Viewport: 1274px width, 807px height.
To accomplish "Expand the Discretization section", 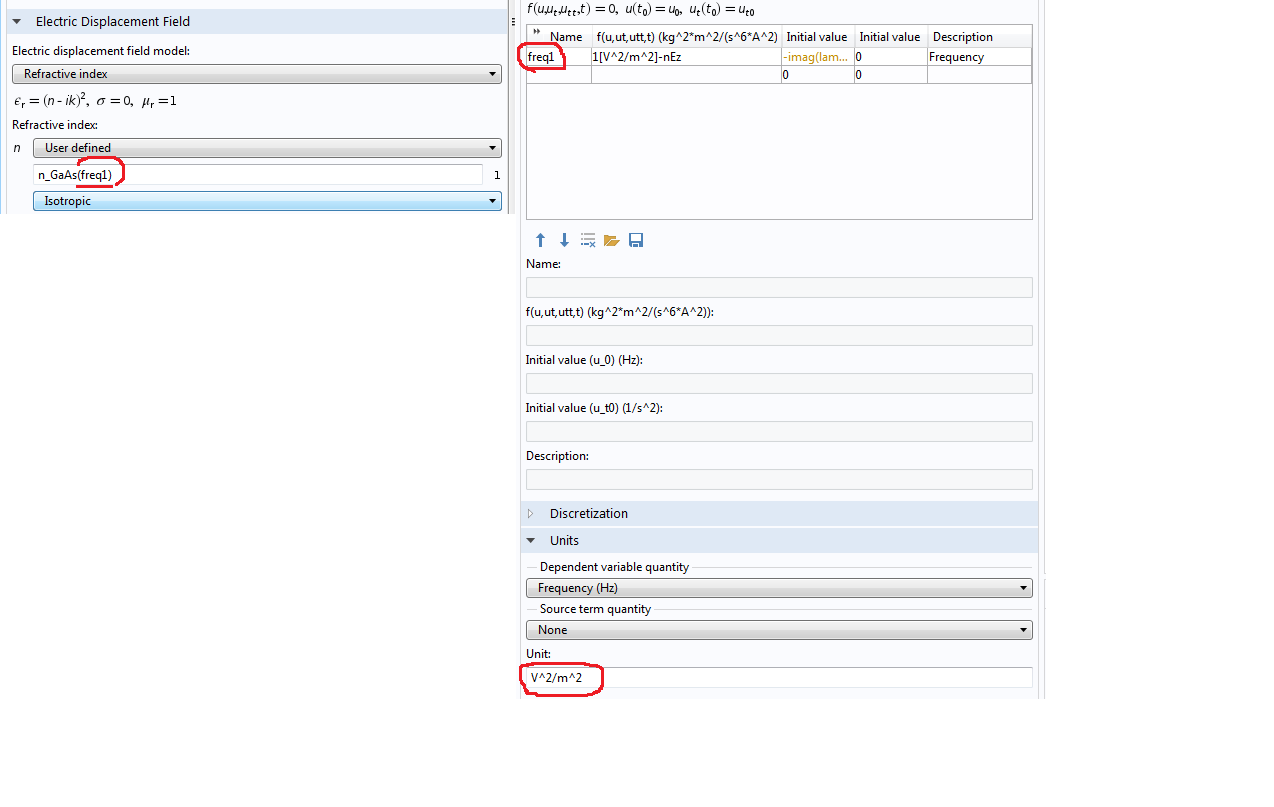I will (x=532, y=514).
